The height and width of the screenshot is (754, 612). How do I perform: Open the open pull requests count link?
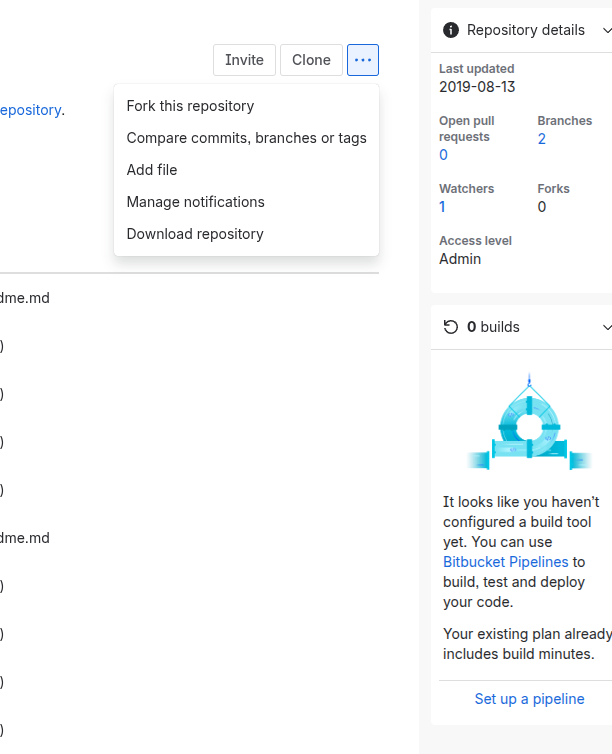click(x=443, y=155)
